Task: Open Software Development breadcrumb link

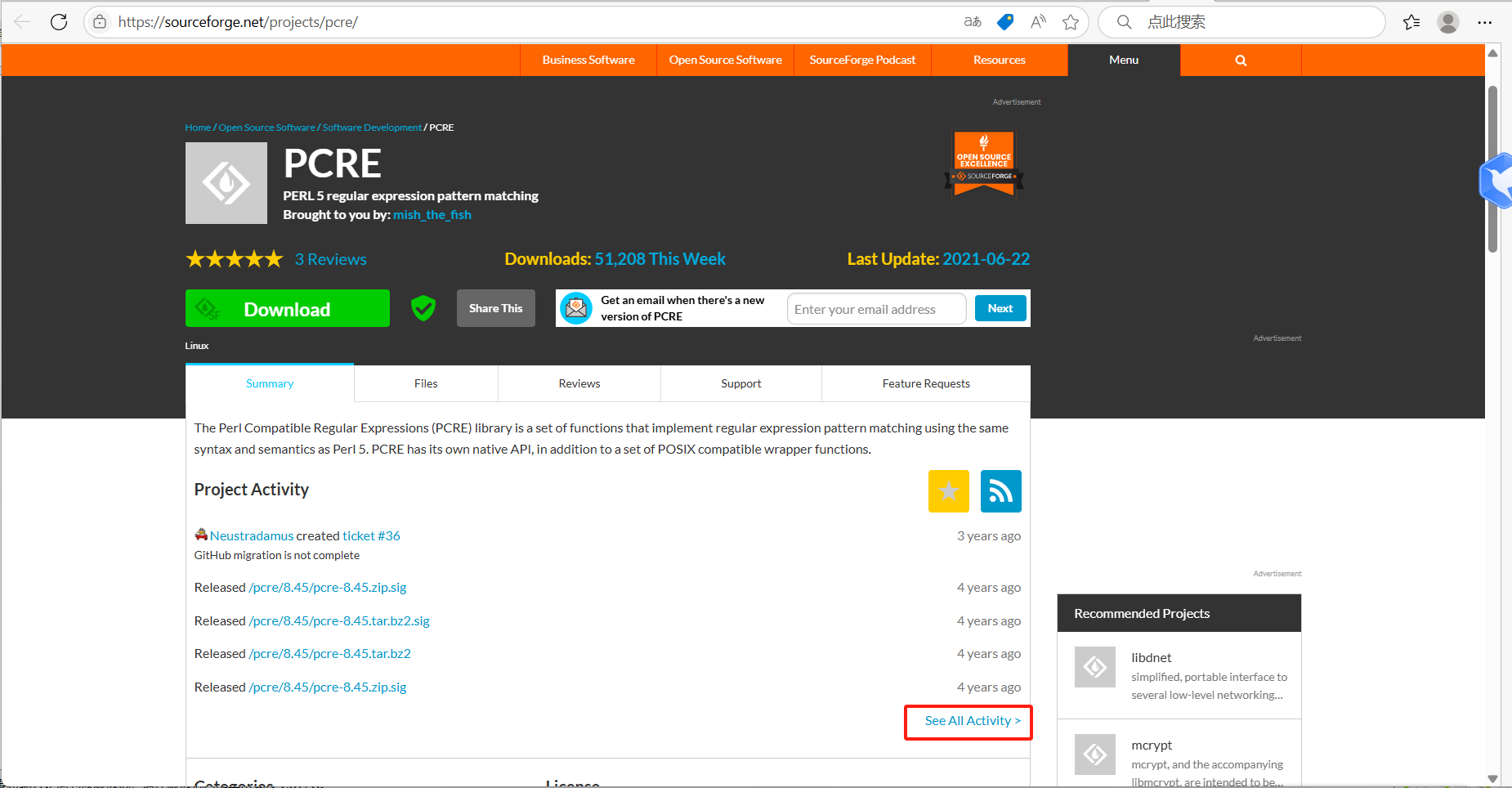Action: click(372, 128)
